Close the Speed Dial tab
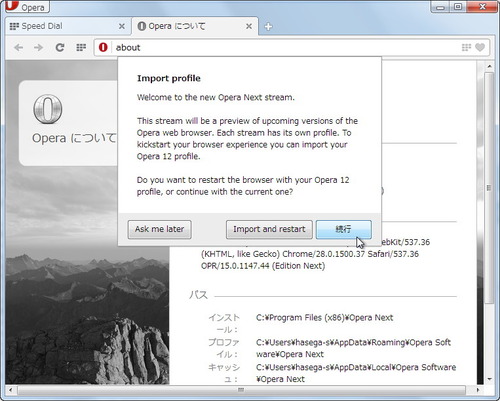The height and width of the screenshot is (401, 500). (122, 26)
